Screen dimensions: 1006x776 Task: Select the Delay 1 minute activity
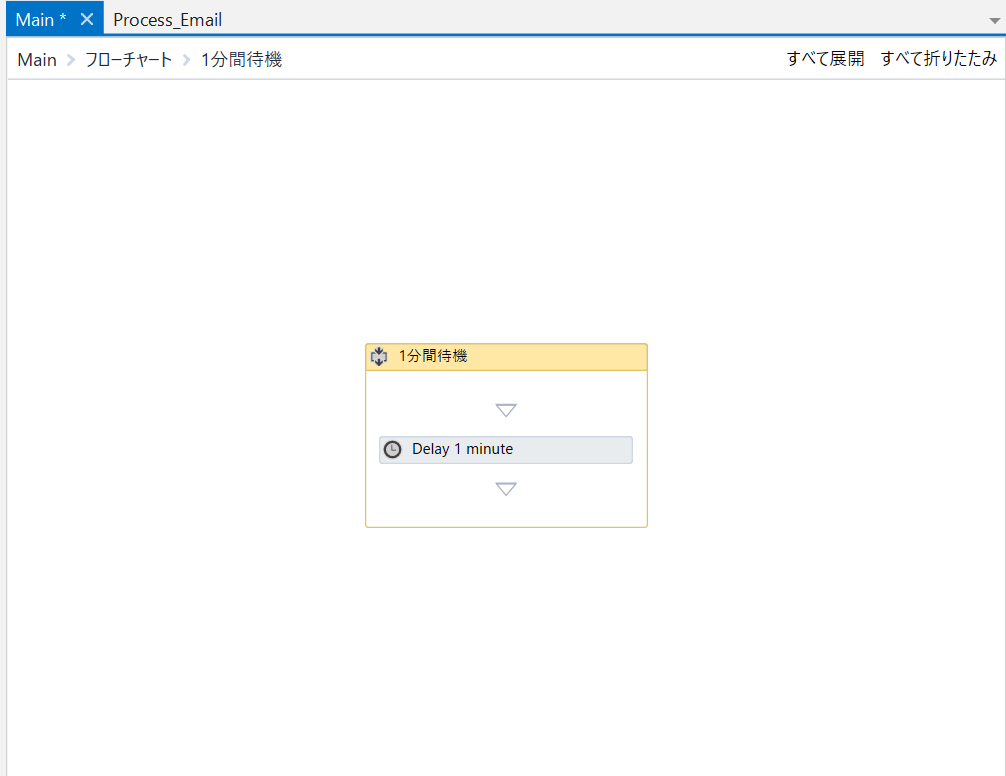click(506, 450)
